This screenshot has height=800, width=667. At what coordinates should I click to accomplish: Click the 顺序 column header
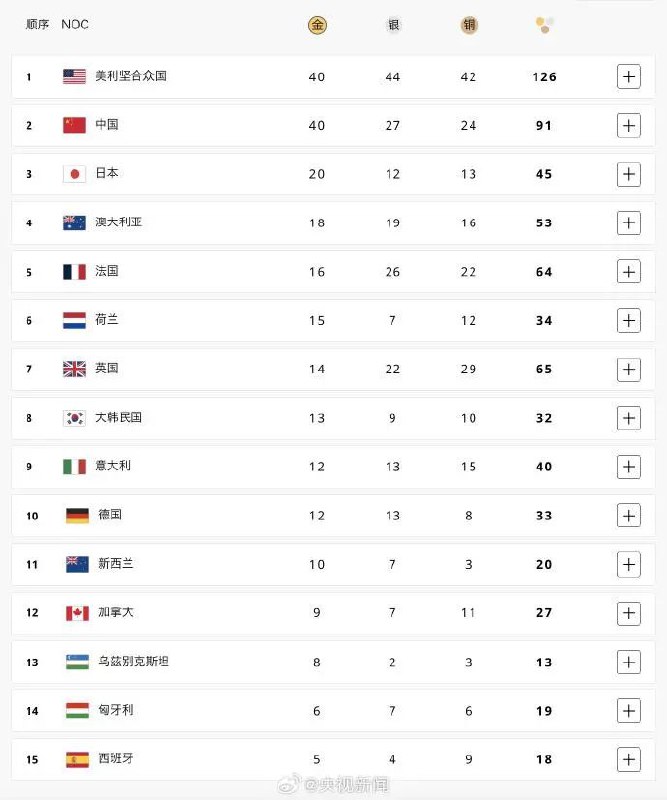point(38,24)
